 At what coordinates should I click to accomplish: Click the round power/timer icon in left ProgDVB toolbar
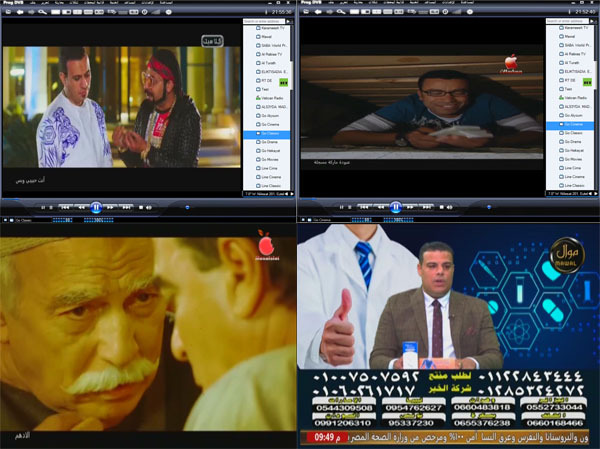145,12
